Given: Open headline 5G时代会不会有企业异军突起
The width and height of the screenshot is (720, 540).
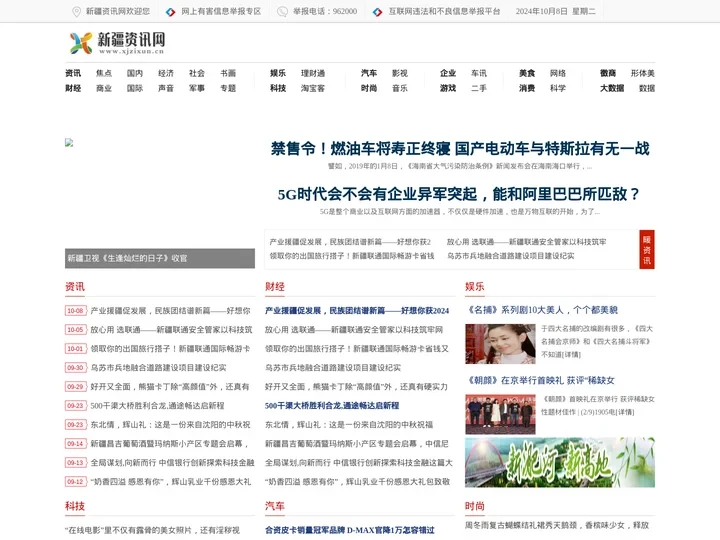Looking at the screenshot, I should pos(459,194).
